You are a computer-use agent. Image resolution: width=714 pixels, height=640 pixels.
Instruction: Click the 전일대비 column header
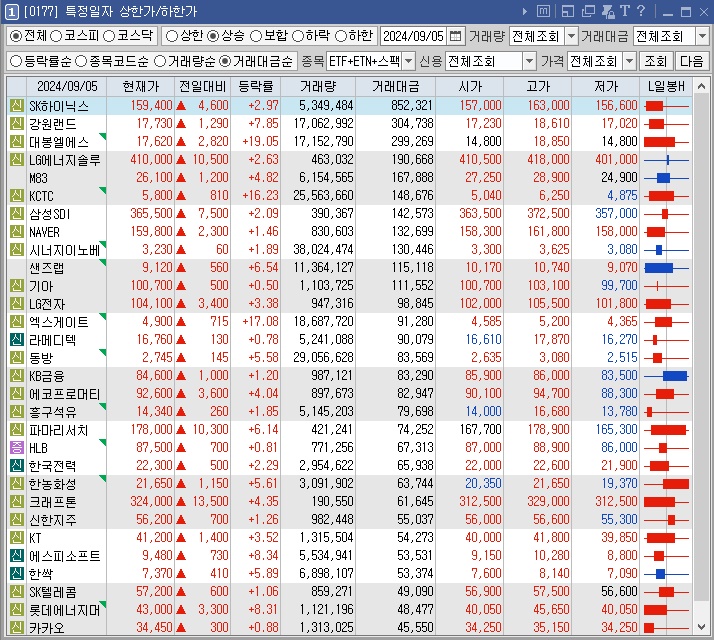click(x=202, y=87)
